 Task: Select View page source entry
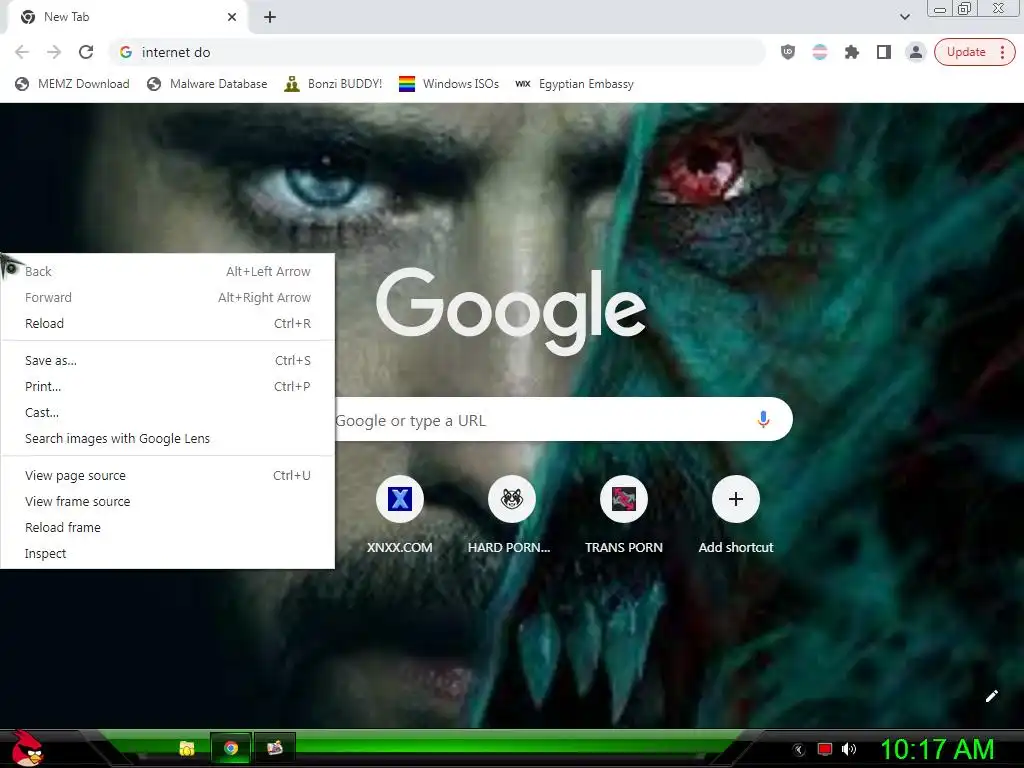point(168,476)
